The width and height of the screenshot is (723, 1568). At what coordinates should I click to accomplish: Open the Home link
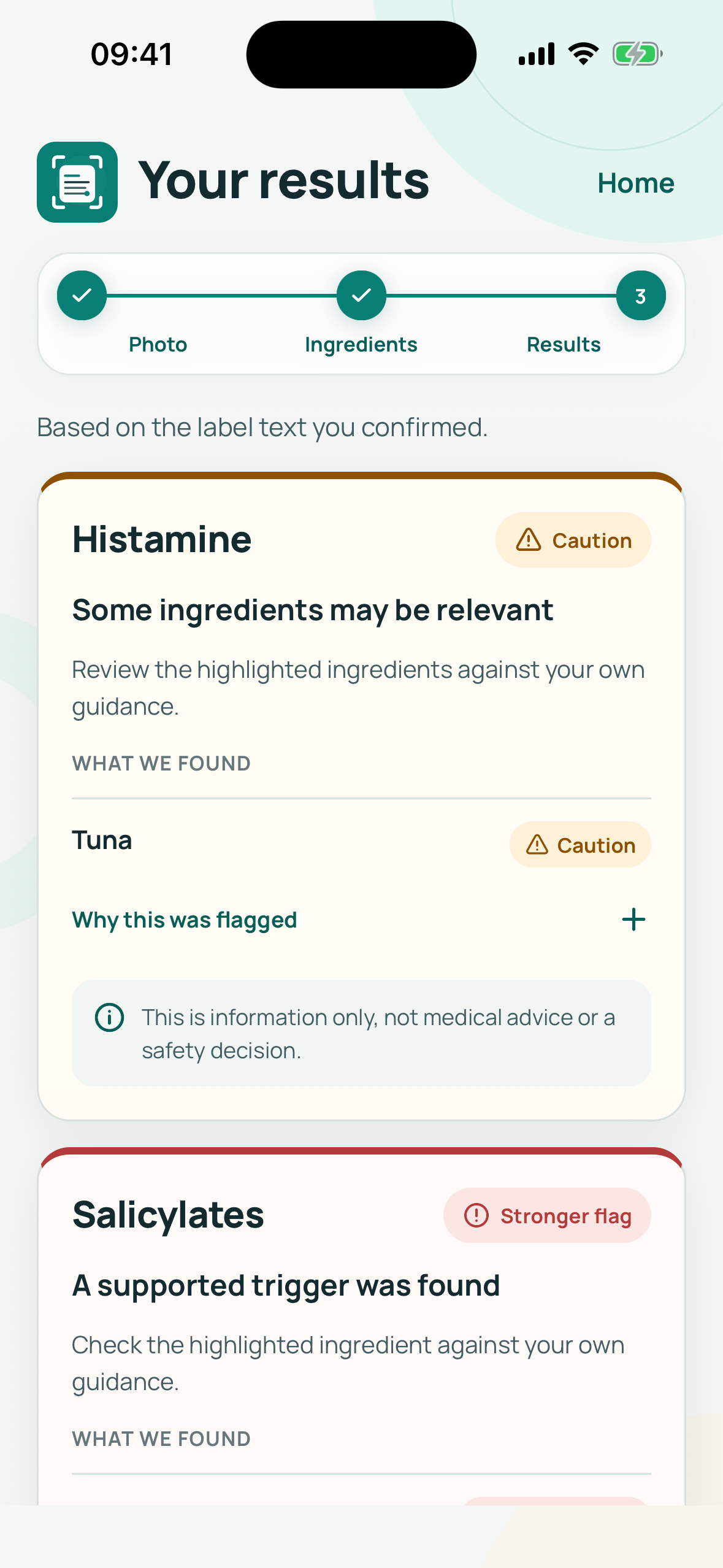[636, 183]
